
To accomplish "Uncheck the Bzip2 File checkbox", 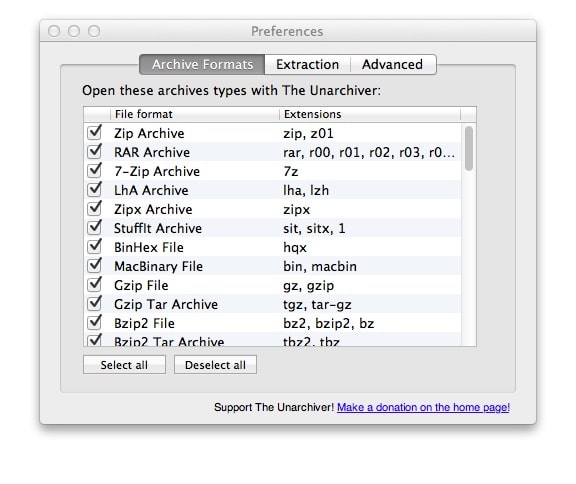I will (94, 323).
